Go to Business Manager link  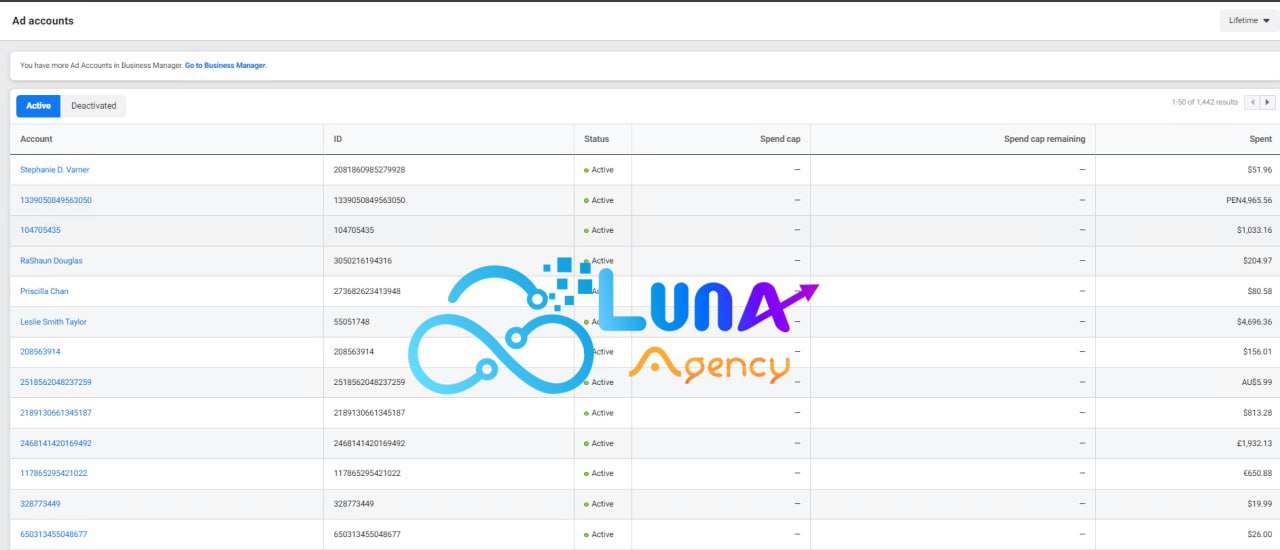225,65
